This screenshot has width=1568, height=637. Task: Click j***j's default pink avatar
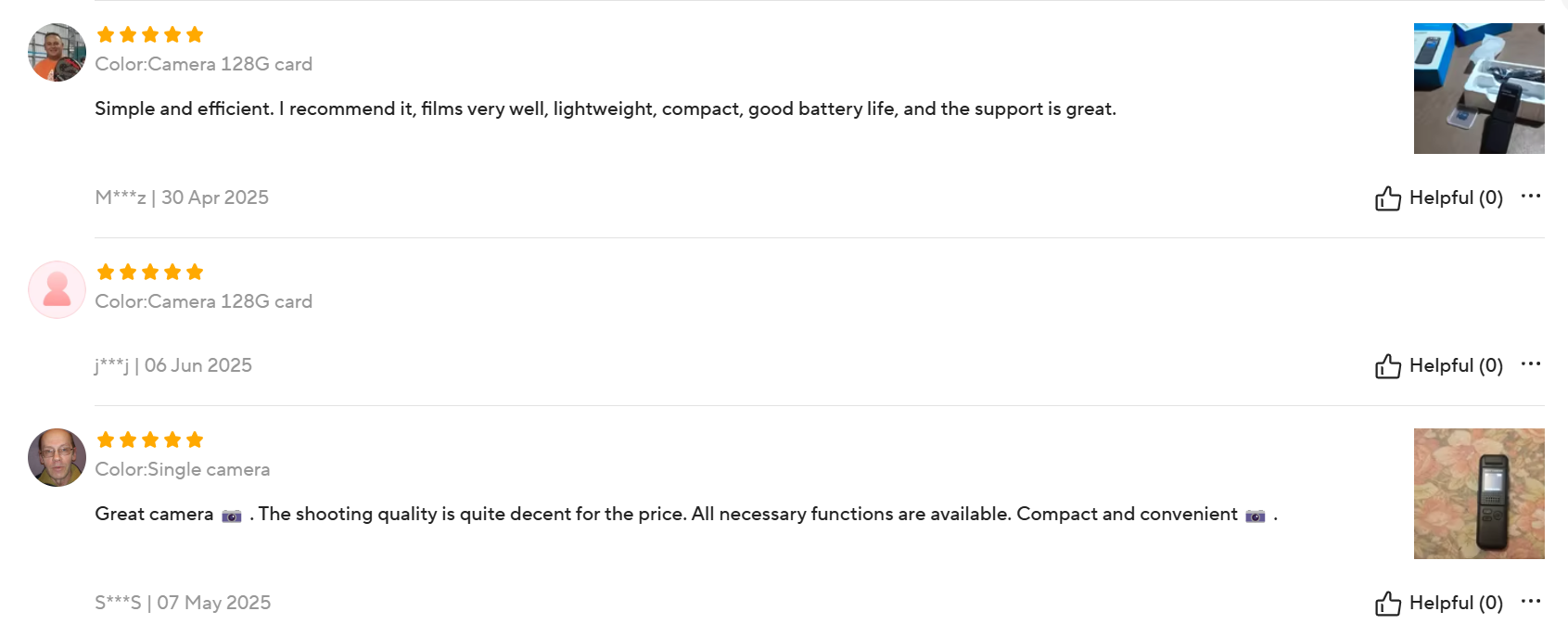(x=57, y=289)
